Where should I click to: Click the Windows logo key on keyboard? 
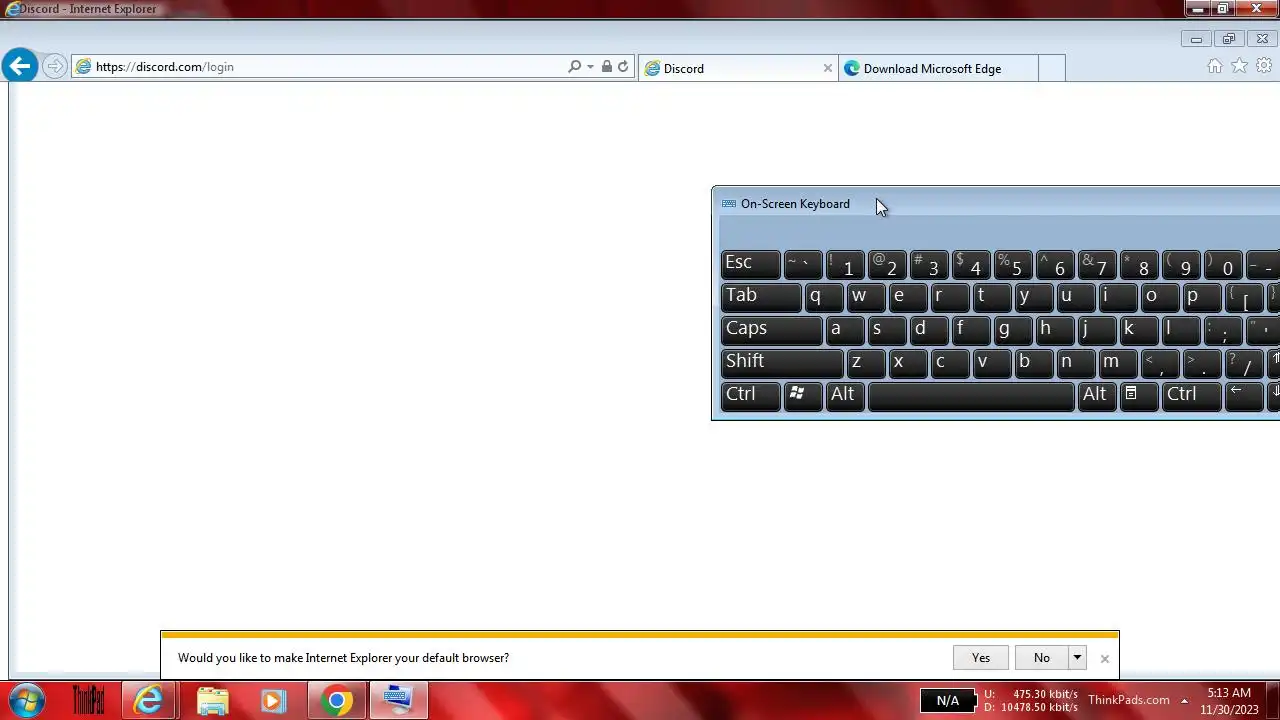click(x=802, y=396)
